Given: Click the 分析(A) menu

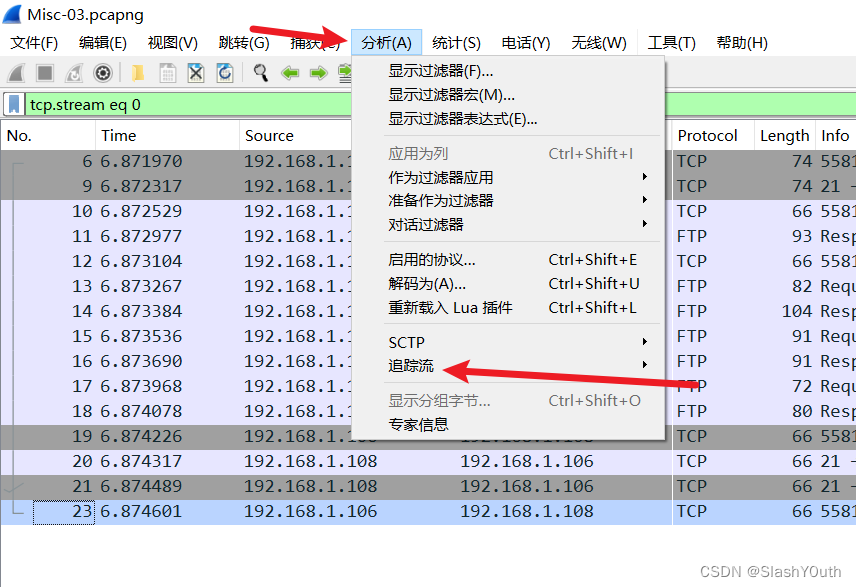Looking at the screenshot, I should [386, 43].
